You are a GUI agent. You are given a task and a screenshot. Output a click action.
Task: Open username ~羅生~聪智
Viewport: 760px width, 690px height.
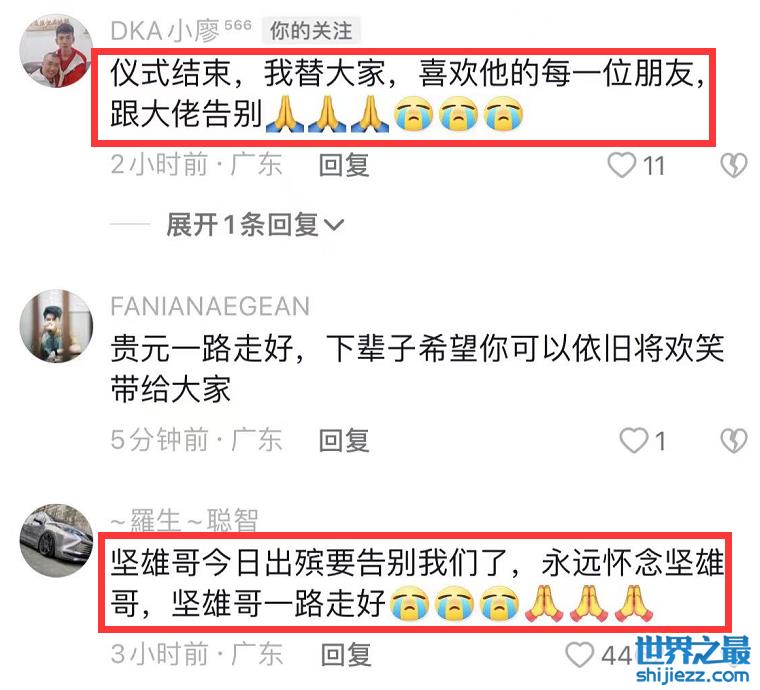tap(184, 521)
